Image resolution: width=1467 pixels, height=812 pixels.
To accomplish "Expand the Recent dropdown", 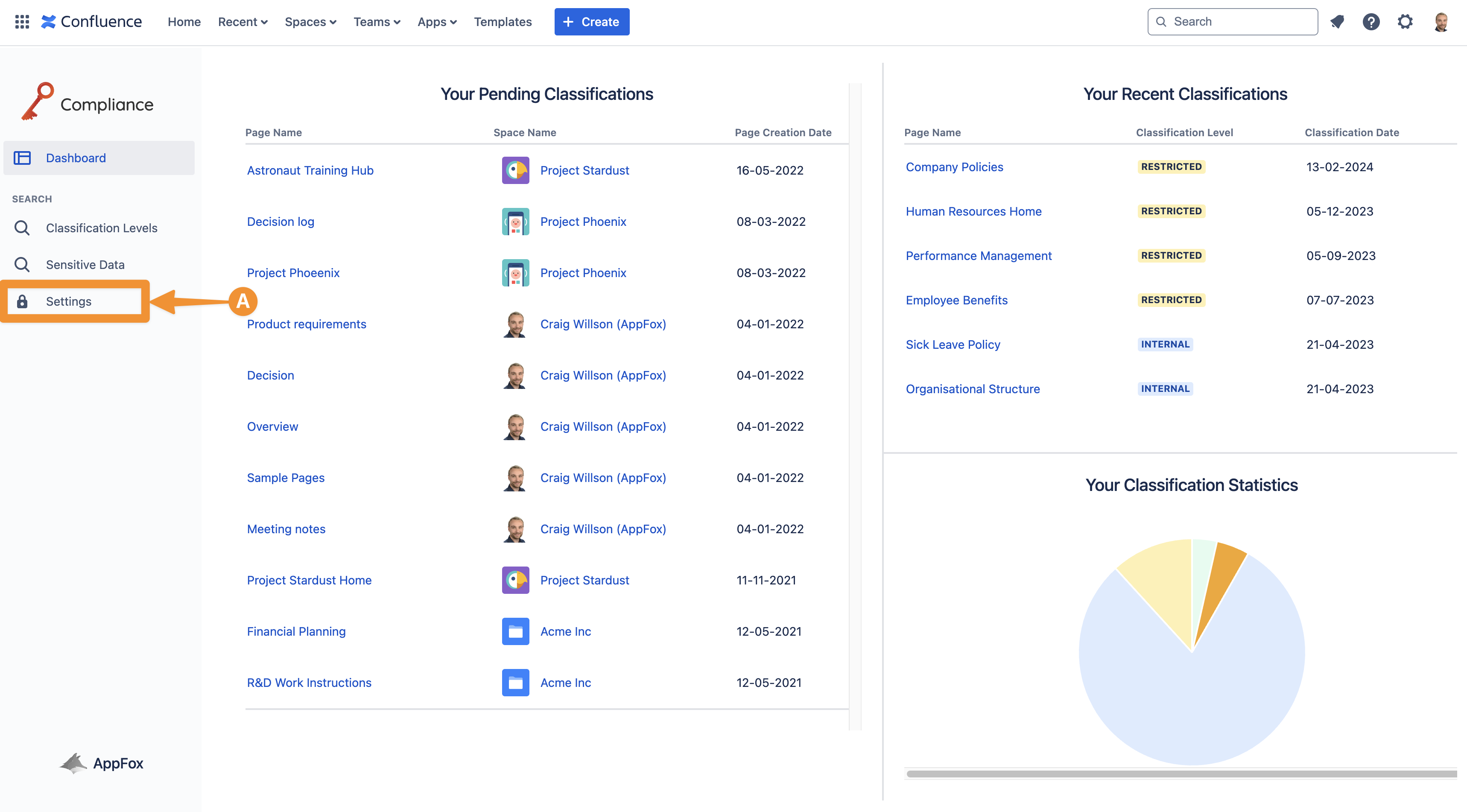I will [x=242, y=22].
